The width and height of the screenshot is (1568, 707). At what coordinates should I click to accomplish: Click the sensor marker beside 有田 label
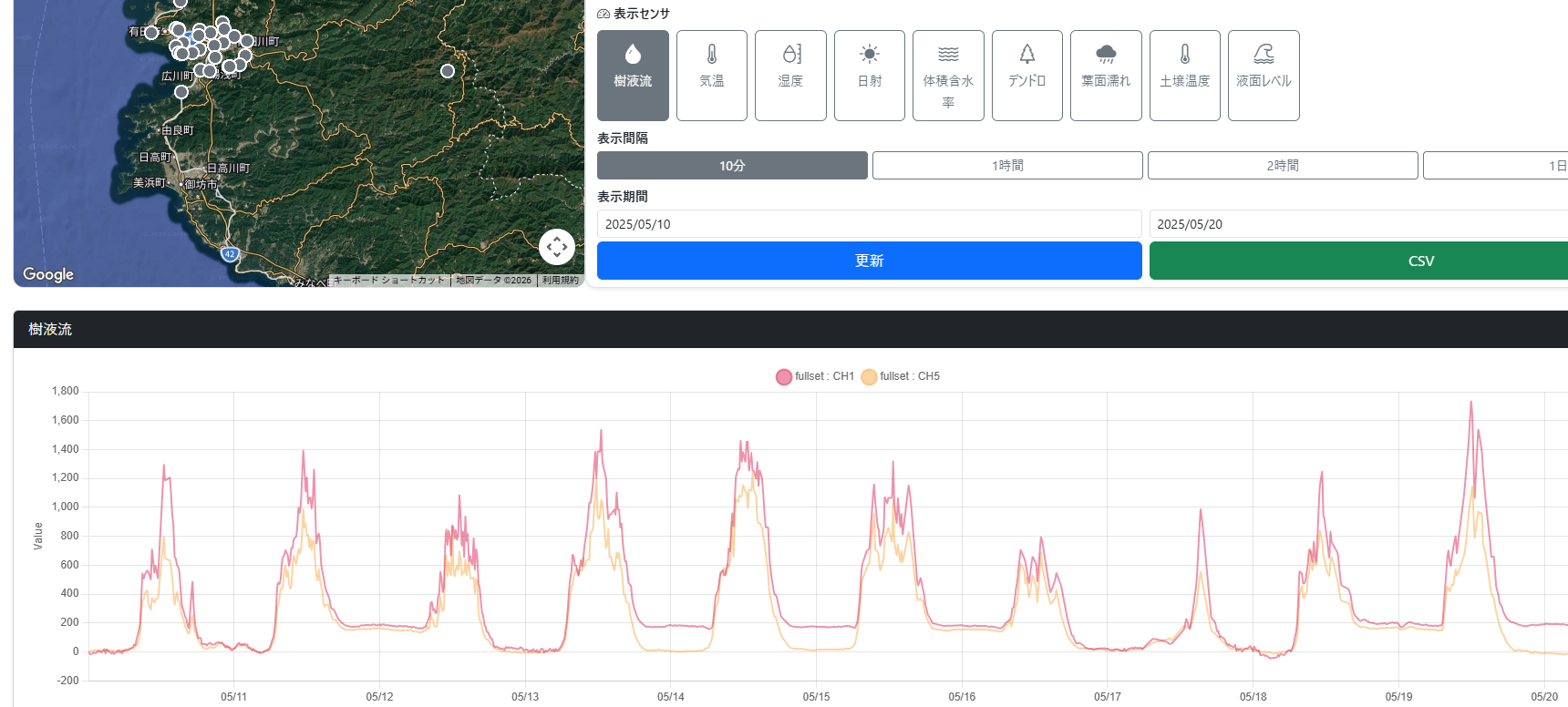click(x=151, y=33)
